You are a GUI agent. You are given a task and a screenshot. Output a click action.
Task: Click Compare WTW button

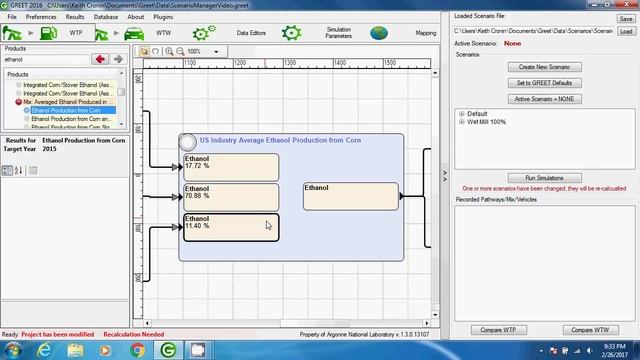point(590,330)
